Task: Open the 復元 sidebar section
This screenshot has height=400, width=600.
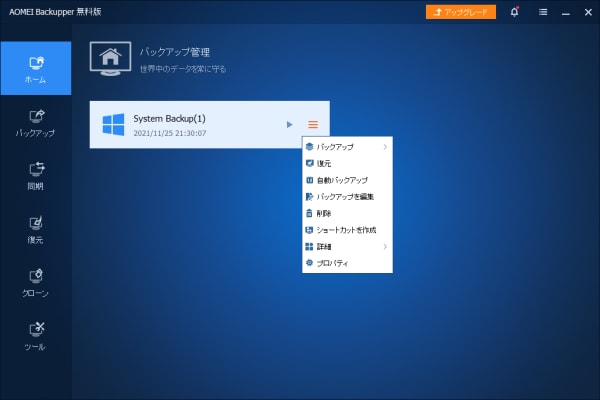Action: click(x=36, y=230)
